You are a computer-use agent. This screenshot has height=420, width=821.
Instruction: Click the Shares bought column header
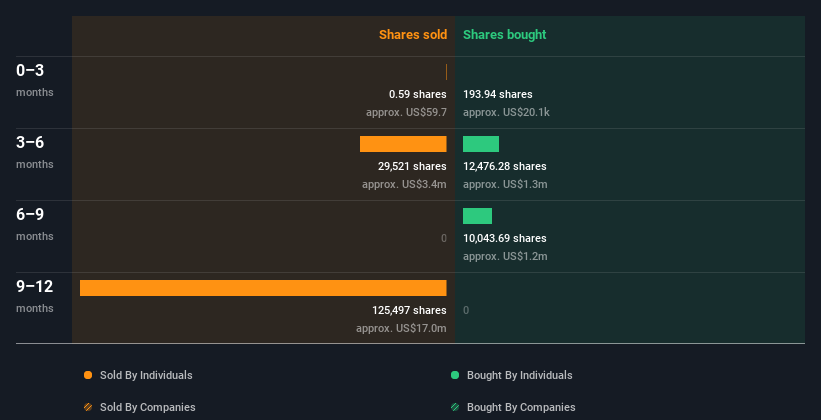pyautogui.click(x=505, y=35)
